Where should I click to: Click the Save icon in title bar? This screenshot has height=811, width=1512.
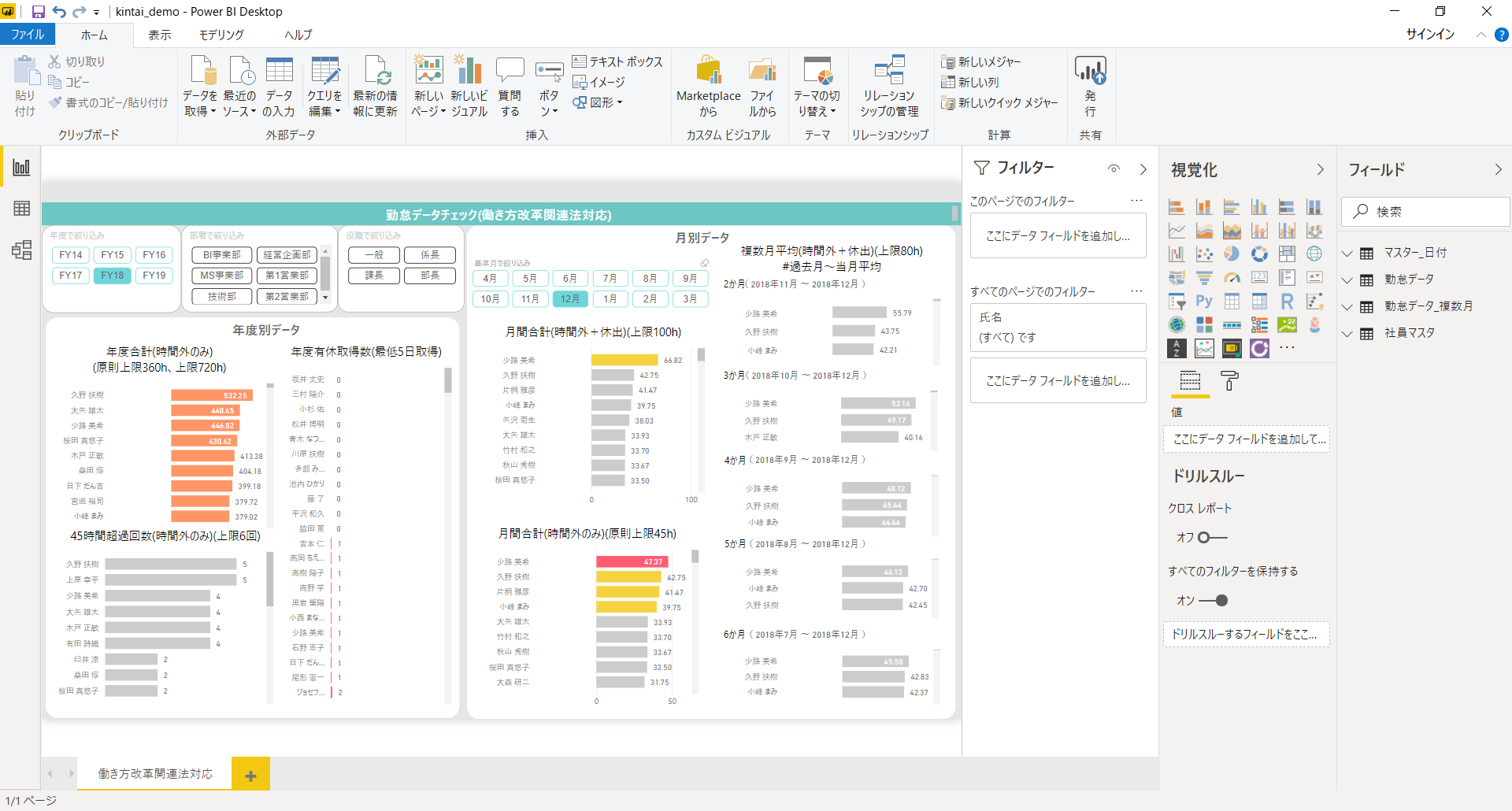tap(38, 12)
